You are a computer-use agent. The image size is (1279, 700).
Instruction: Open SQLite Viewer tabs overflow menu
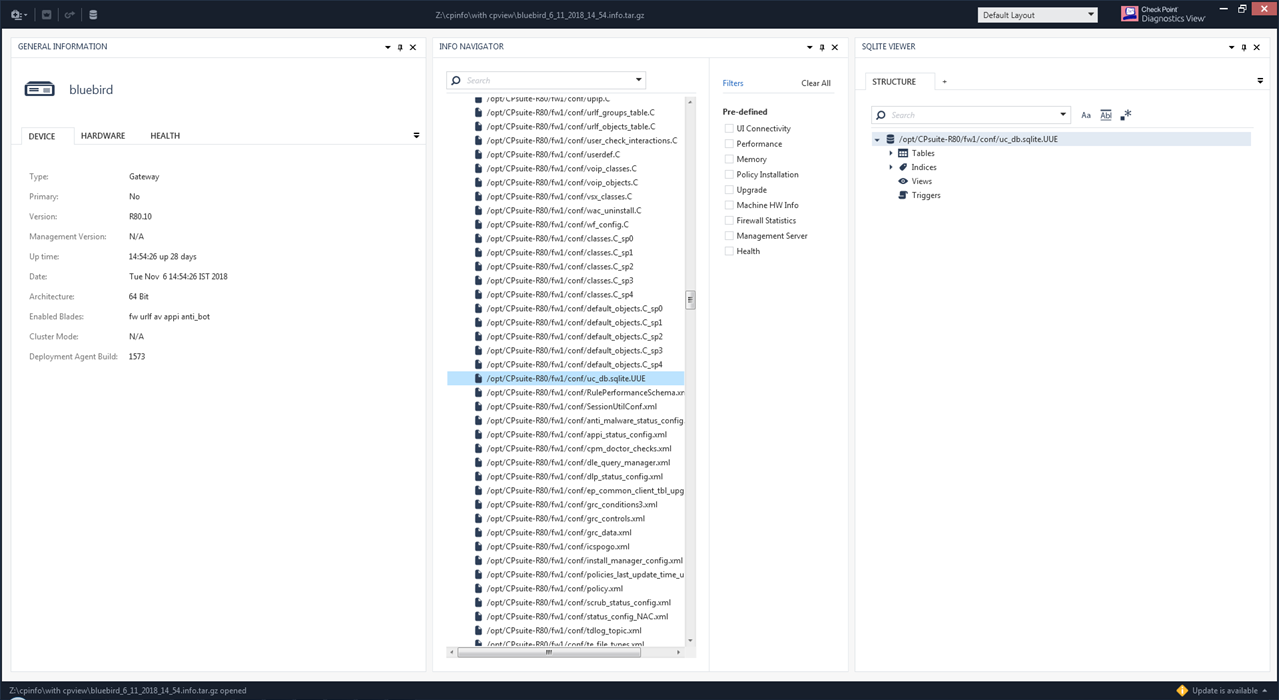click(x=1260, y=81)
